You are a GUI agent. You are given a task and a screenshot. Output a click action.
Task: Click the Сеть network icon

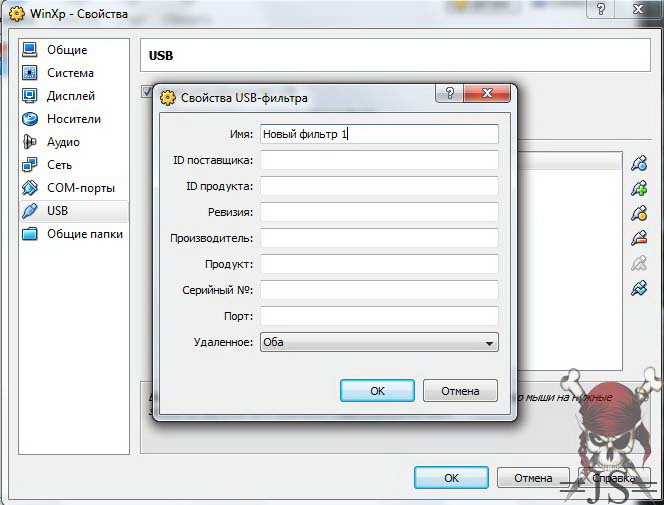click(30, 165)
